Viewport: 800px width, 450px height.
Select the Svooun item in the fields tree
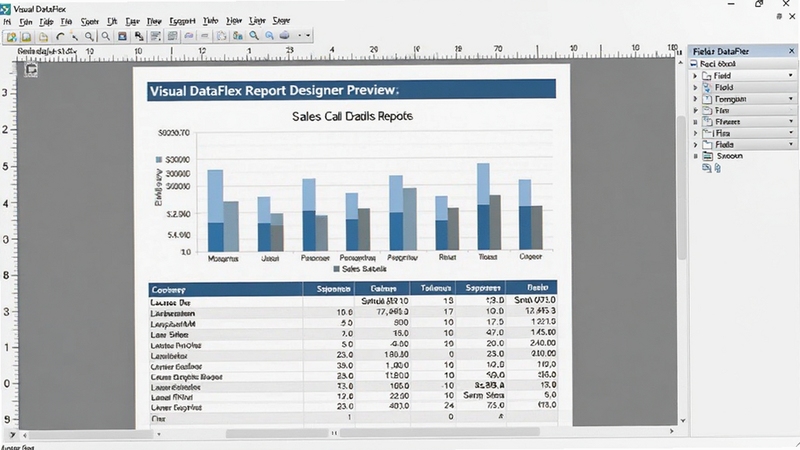pyautogui.click(x=729, y=156)
